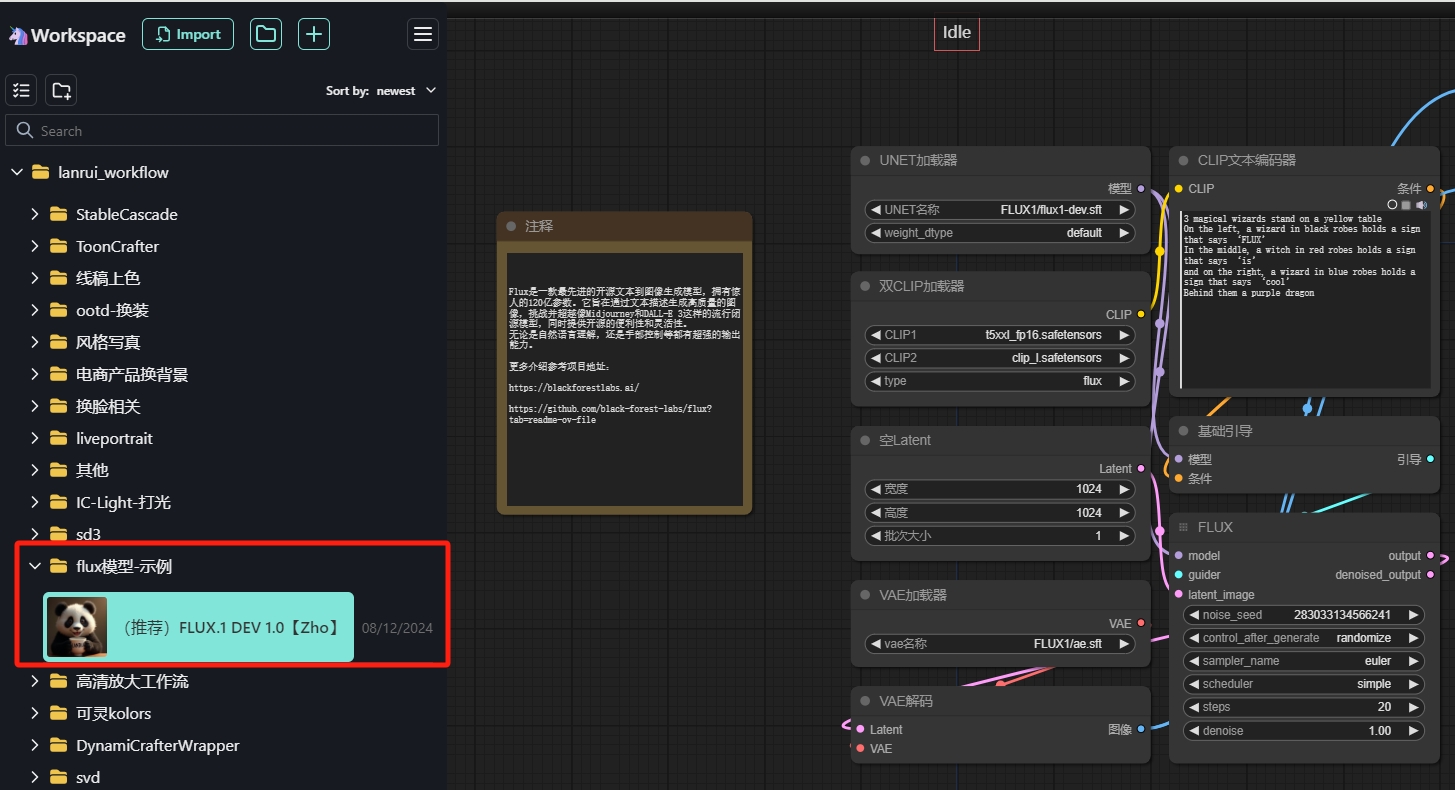Viewport: 1455px width, 790px height.
Task: Collapse the UNET加载器 node via title dot
Action: tap(865, 160)
